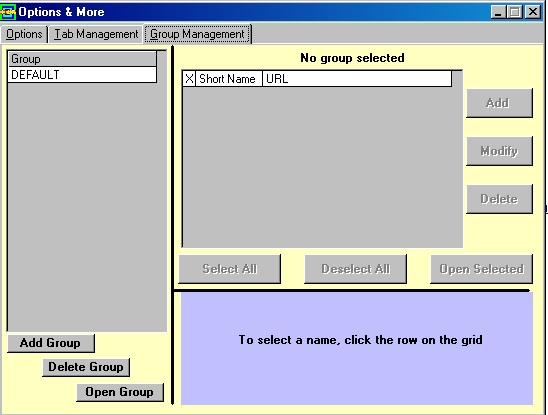Click the Group column header

pos(82,59)
